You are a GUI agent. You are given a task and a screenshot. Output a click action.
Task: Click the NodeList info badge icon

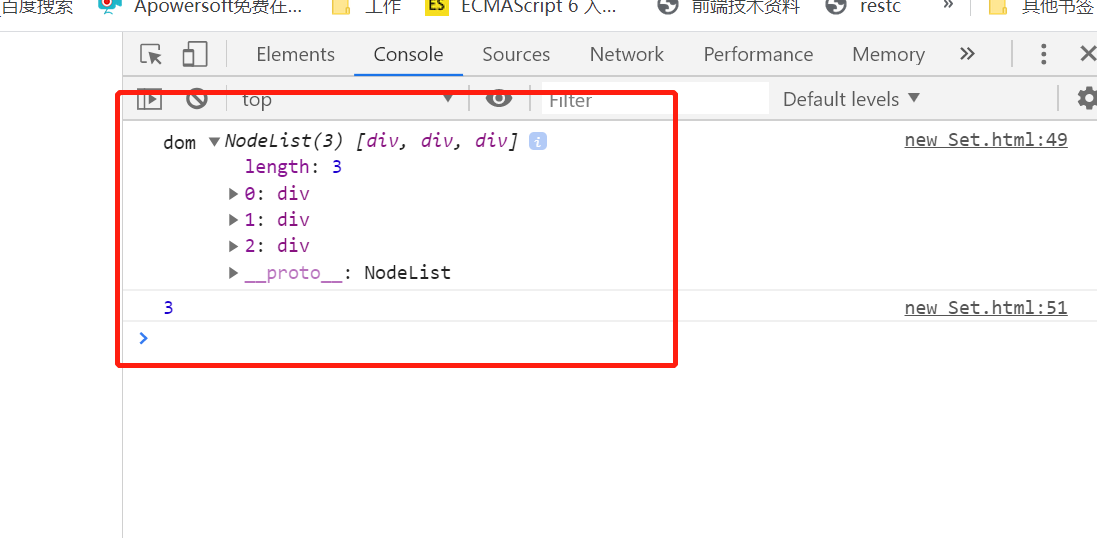pyautogui.click(x=537, y=141)
